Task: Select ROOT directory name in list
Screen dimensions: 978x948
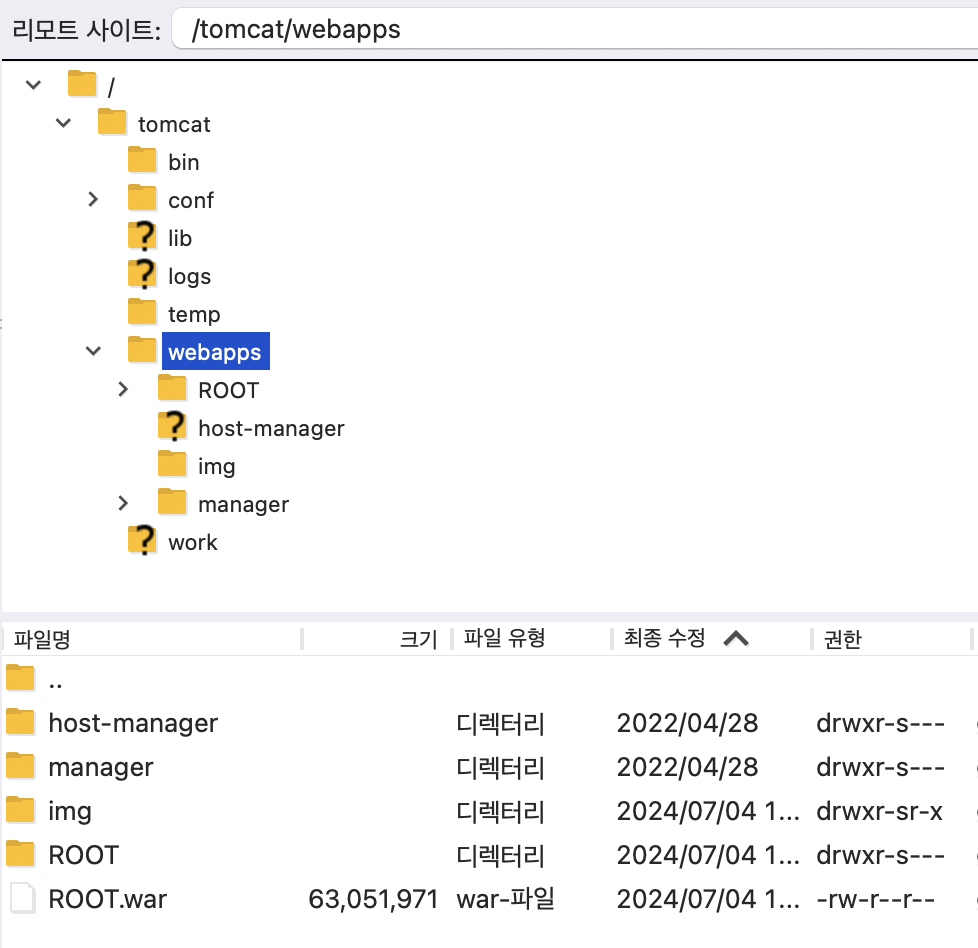Action: pyautogui.click(x=84, y=855)
